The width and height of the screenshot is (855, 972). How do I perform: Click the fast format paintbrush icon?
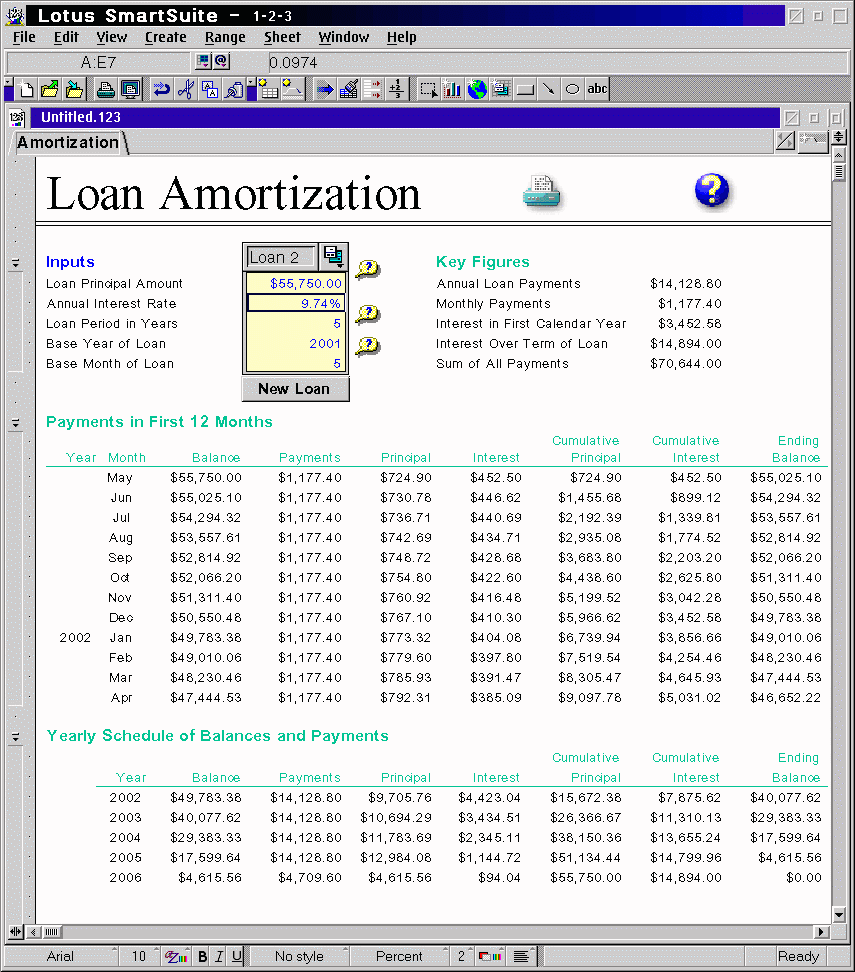point(348,90)
